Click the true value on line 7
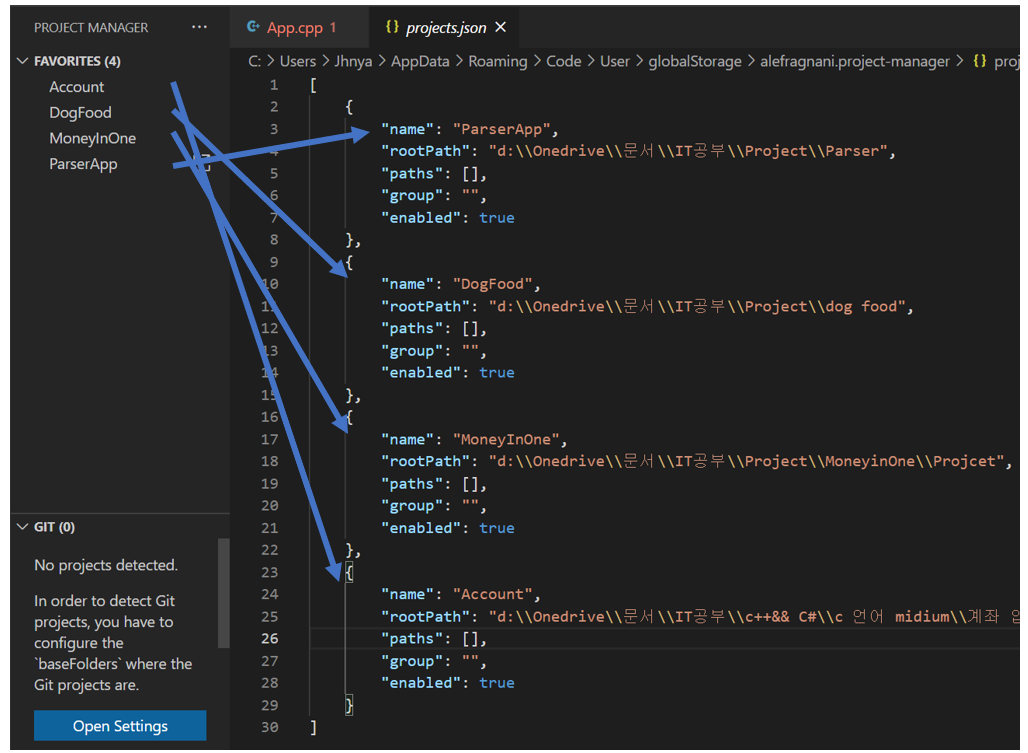The width and height of the screenshot is (1028, 753). point(497,218)
